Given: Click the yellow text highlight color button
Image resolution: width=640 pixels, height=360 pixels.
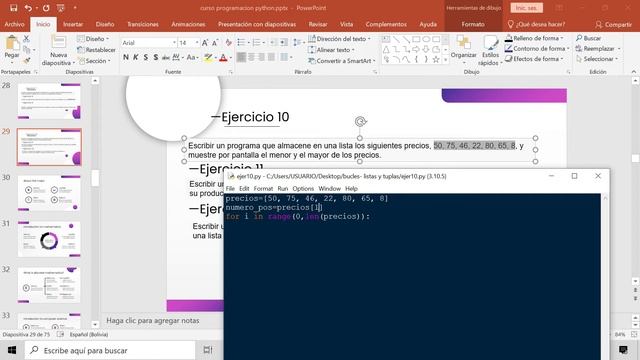Looking at the screenshot, I should 209,58.
